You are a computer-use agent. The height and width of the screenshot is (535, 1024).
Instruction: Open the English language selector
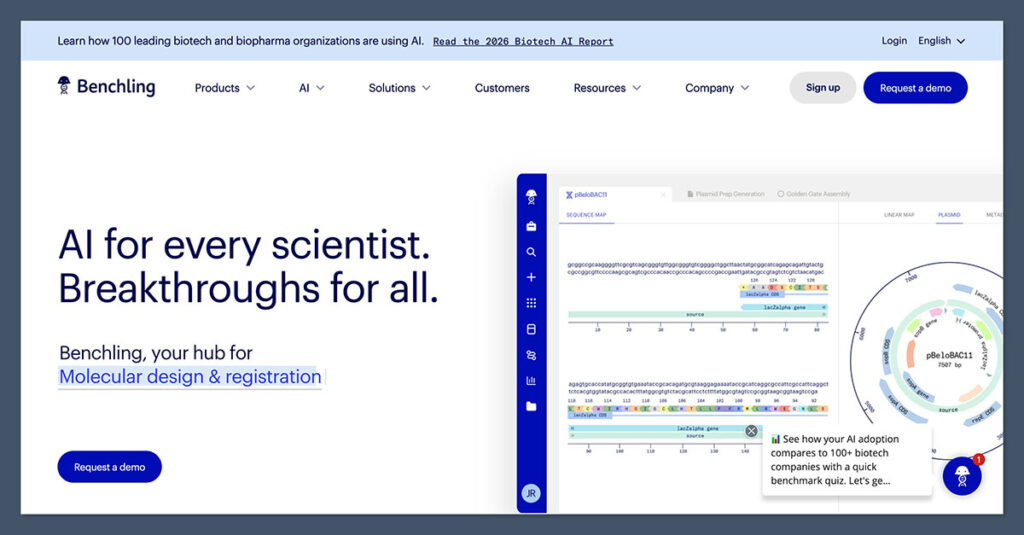941,41
